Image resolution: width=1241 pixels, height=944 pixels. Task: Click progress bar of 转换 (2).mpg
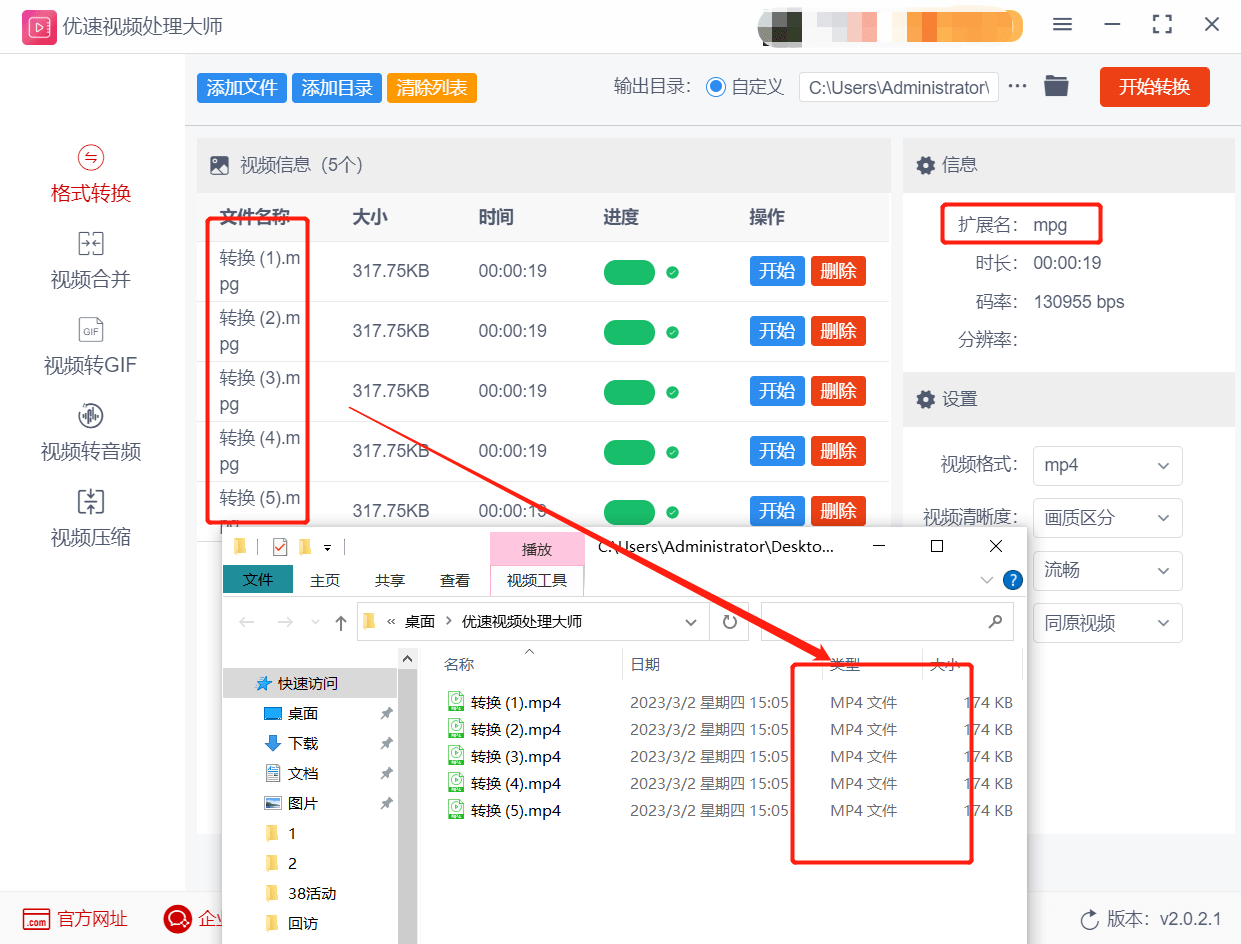click(629, 332)
